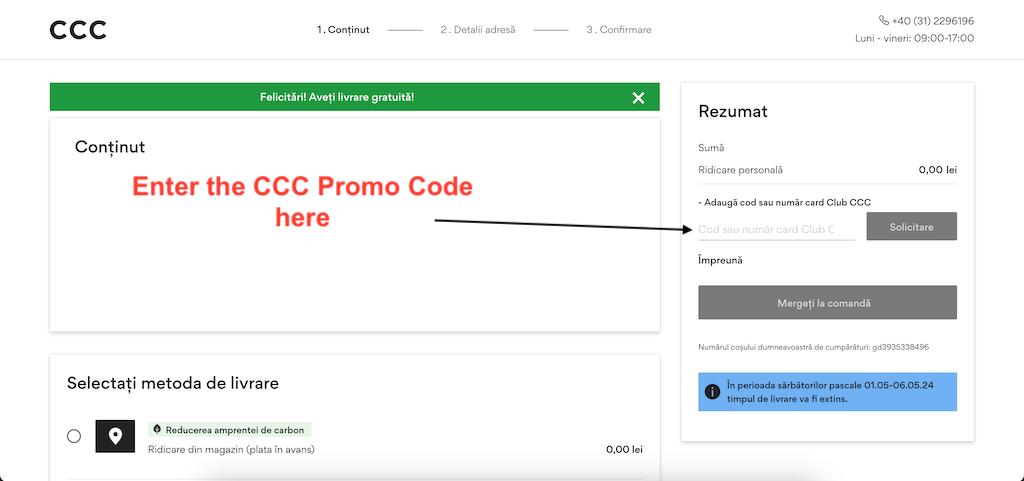Click the Împreună total label

coord(720,260)
